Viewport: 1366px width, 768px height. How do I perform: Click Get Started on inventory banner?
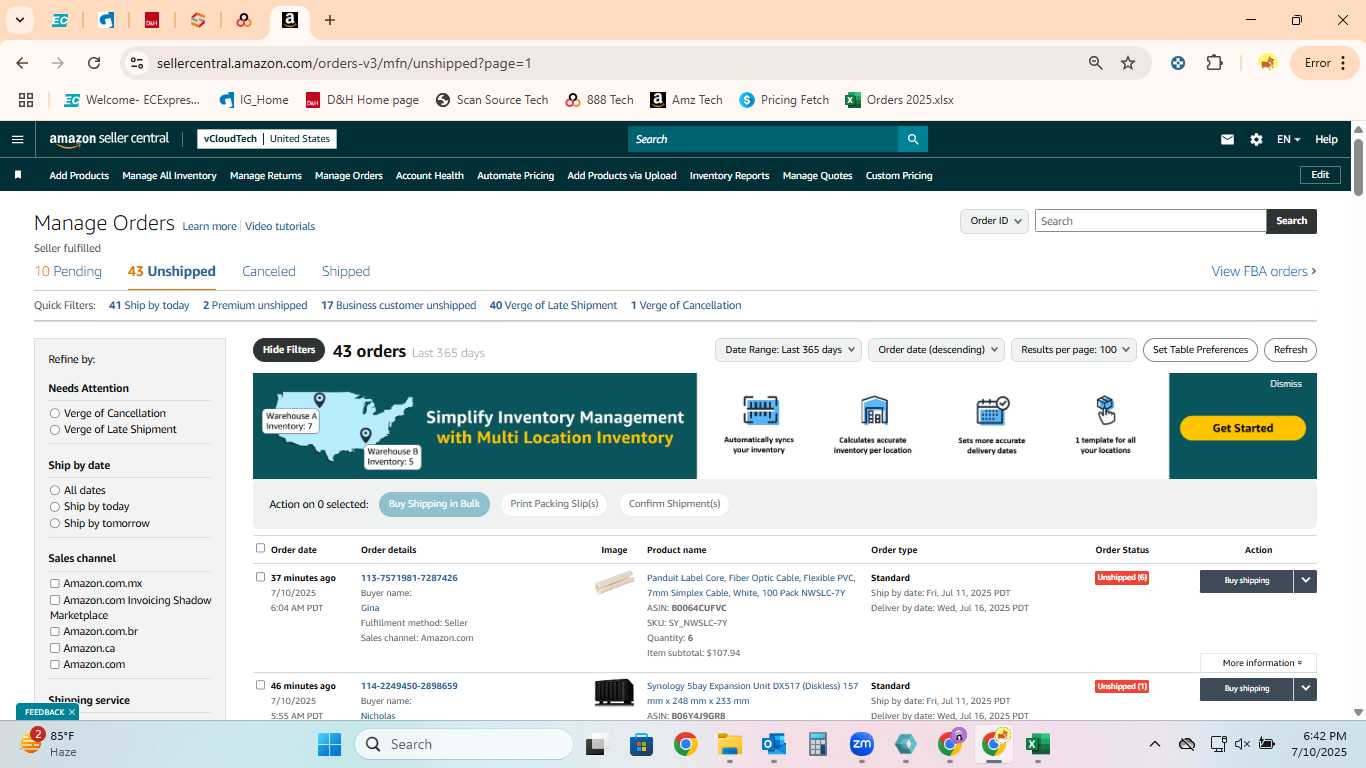tap(1243, 428)
